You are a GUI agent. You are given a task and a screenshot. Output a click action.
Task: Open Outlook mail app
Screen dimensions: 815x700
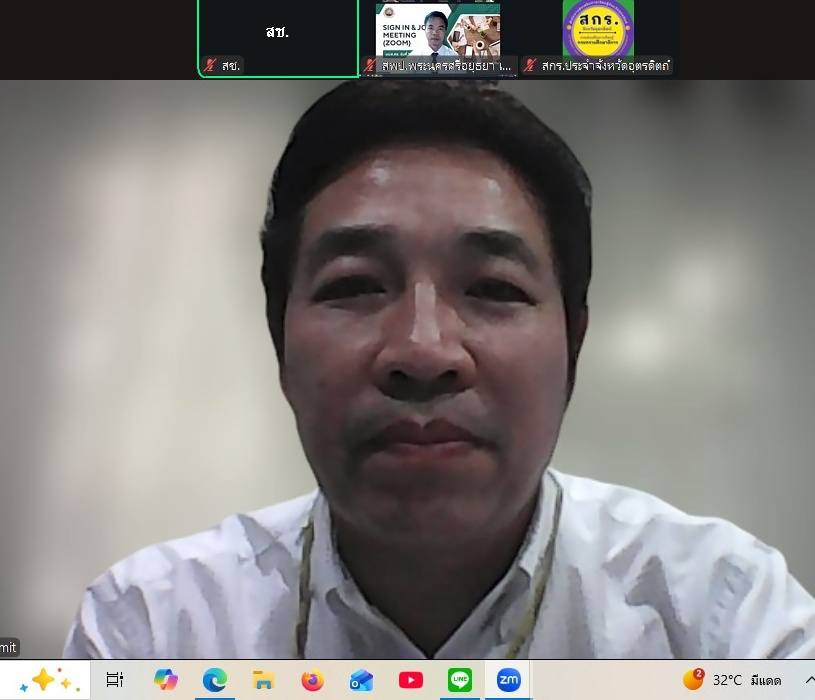click(361, 680)
